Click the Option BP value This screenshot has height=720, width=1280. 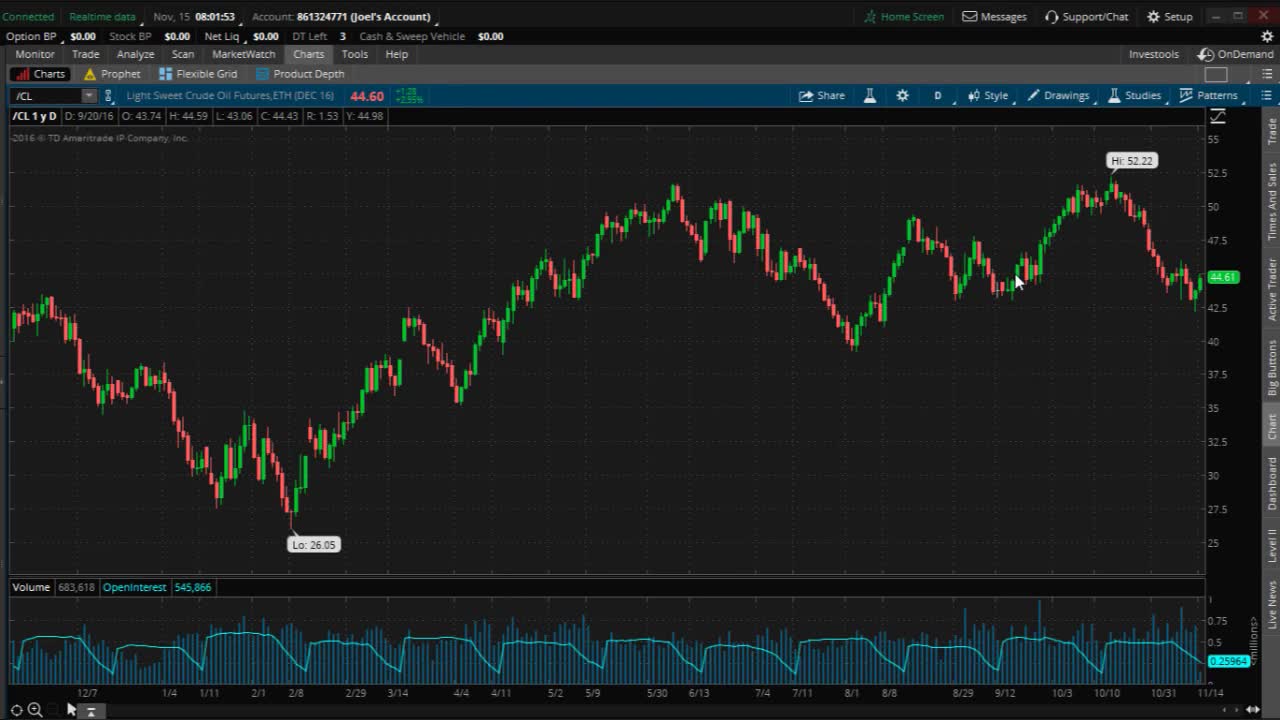[x=83, y=36]
